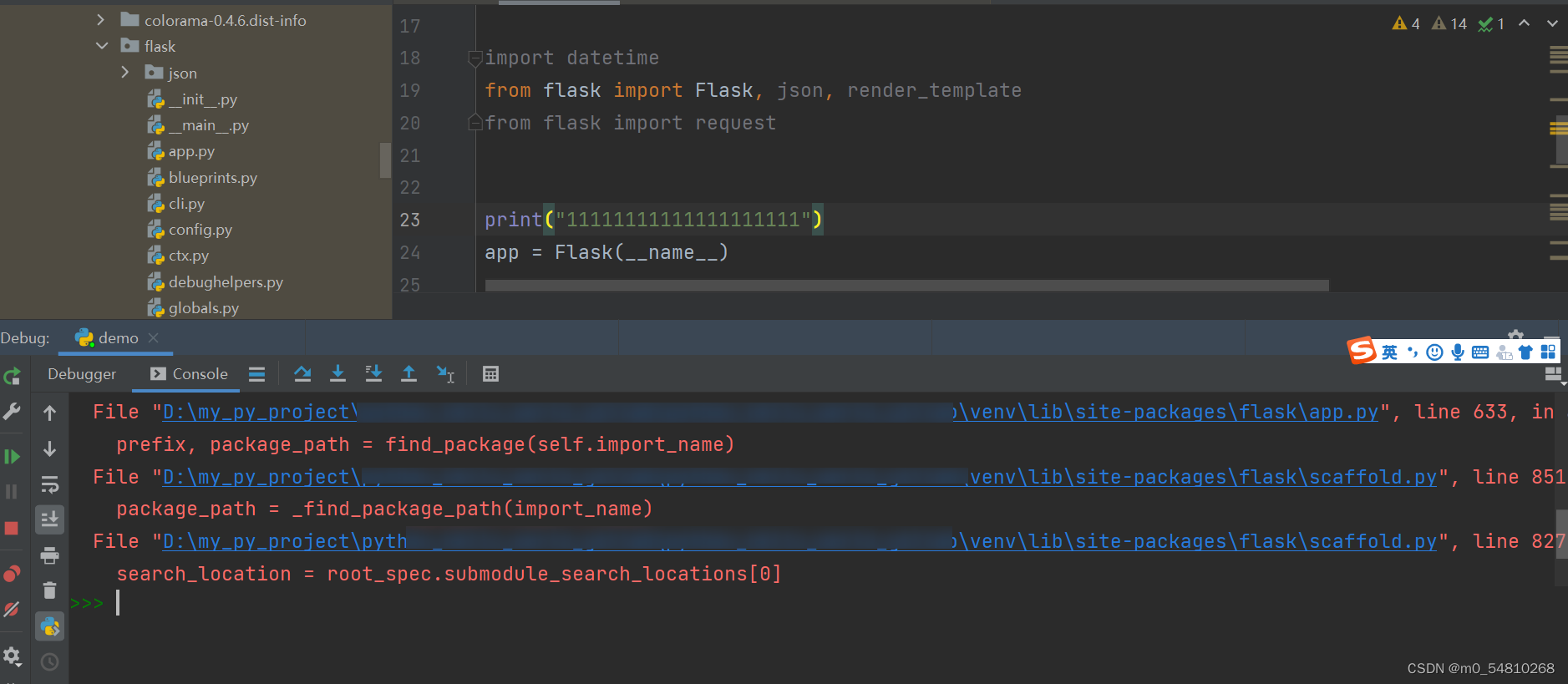Click the Step Out icon
The image size is (1568, 684).
[408, 374]
